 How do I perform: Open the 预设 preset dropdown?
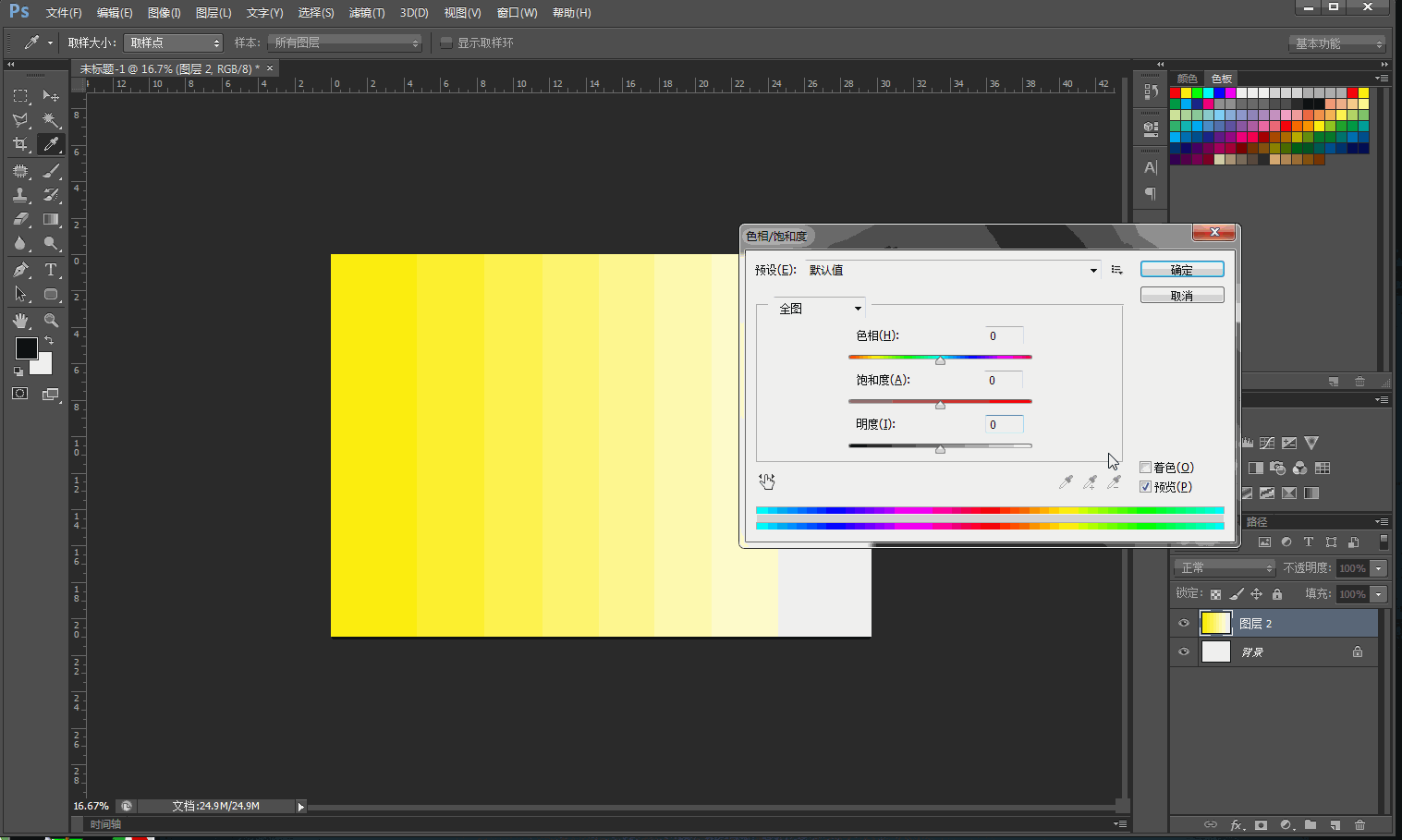pos(1093,271)
